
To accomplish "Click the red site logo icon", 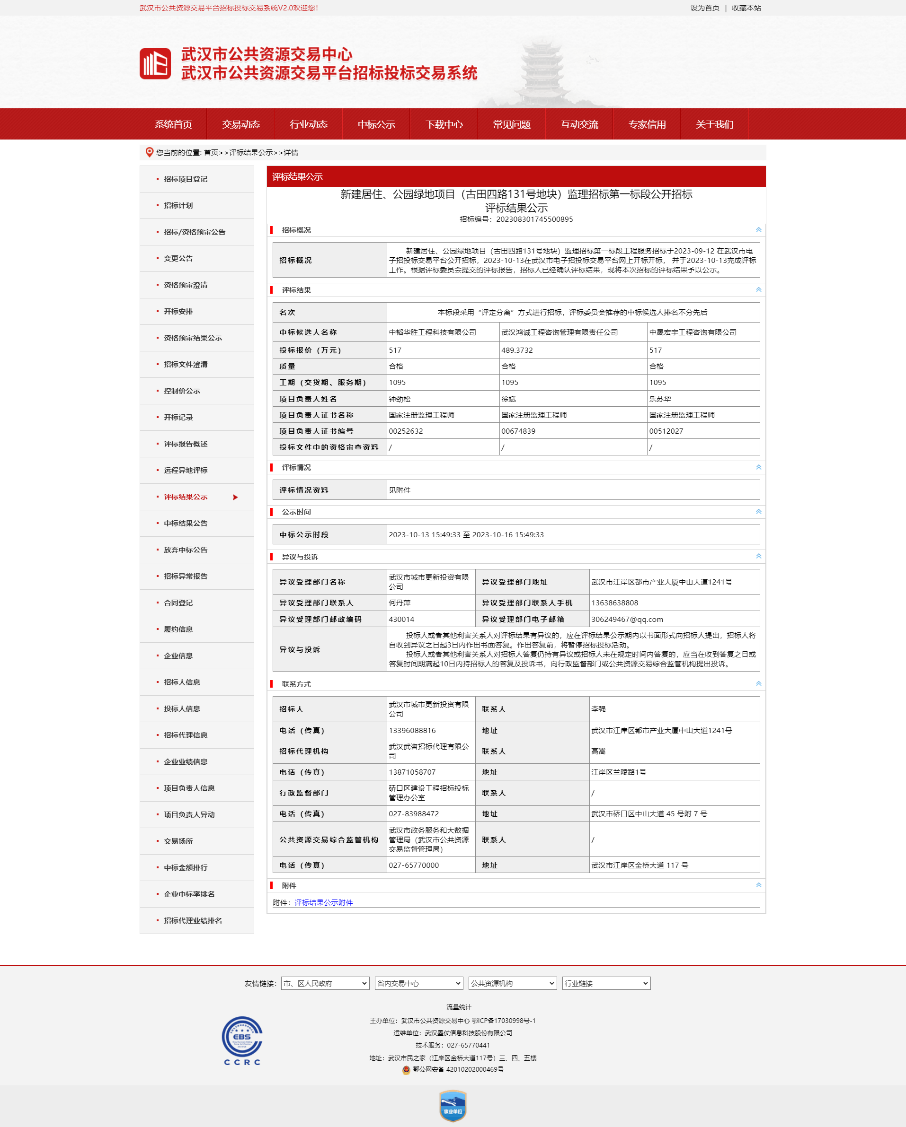I will point(155,64).
